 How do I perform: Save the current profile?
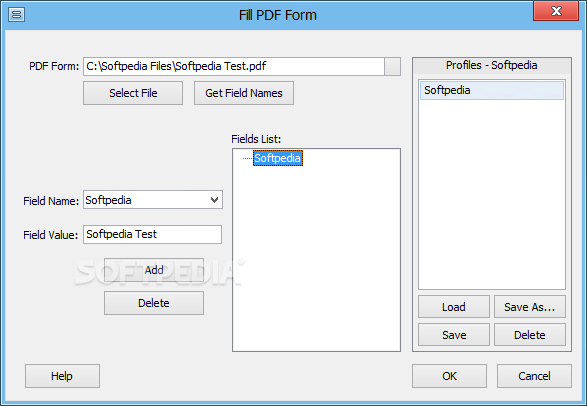tap(454, 335)
